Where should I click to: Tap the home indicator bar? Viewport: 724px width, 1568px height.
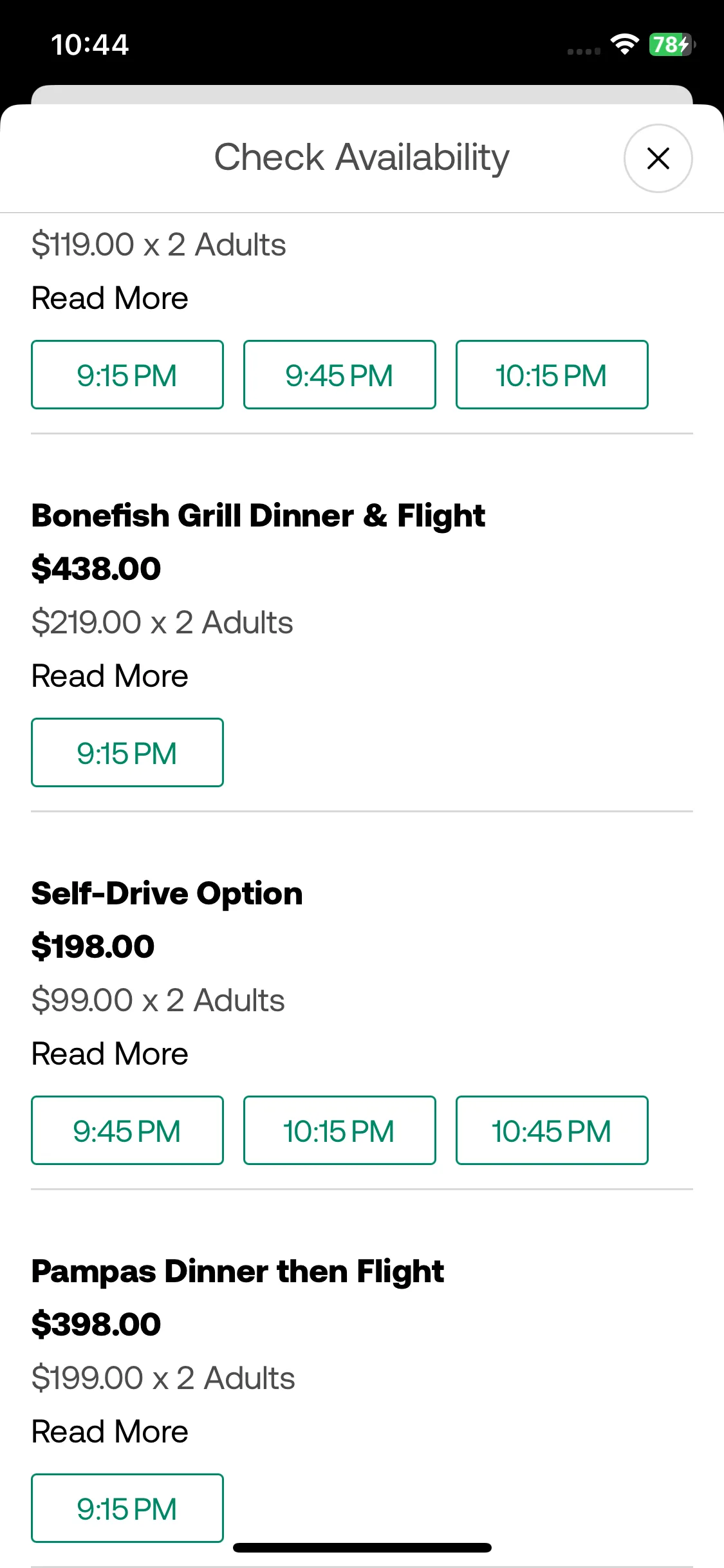point(362,1547)
